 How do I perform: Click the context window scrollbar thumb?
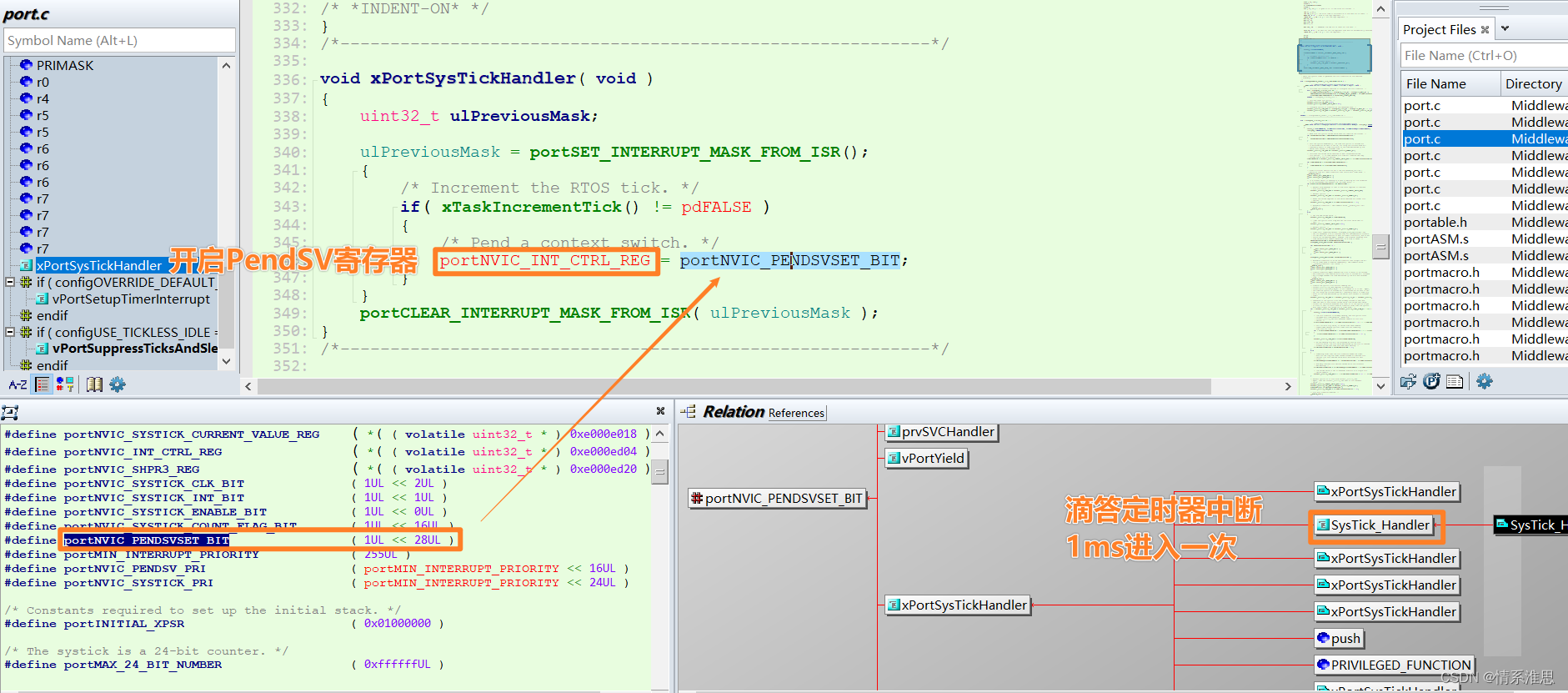click(660, 471)
